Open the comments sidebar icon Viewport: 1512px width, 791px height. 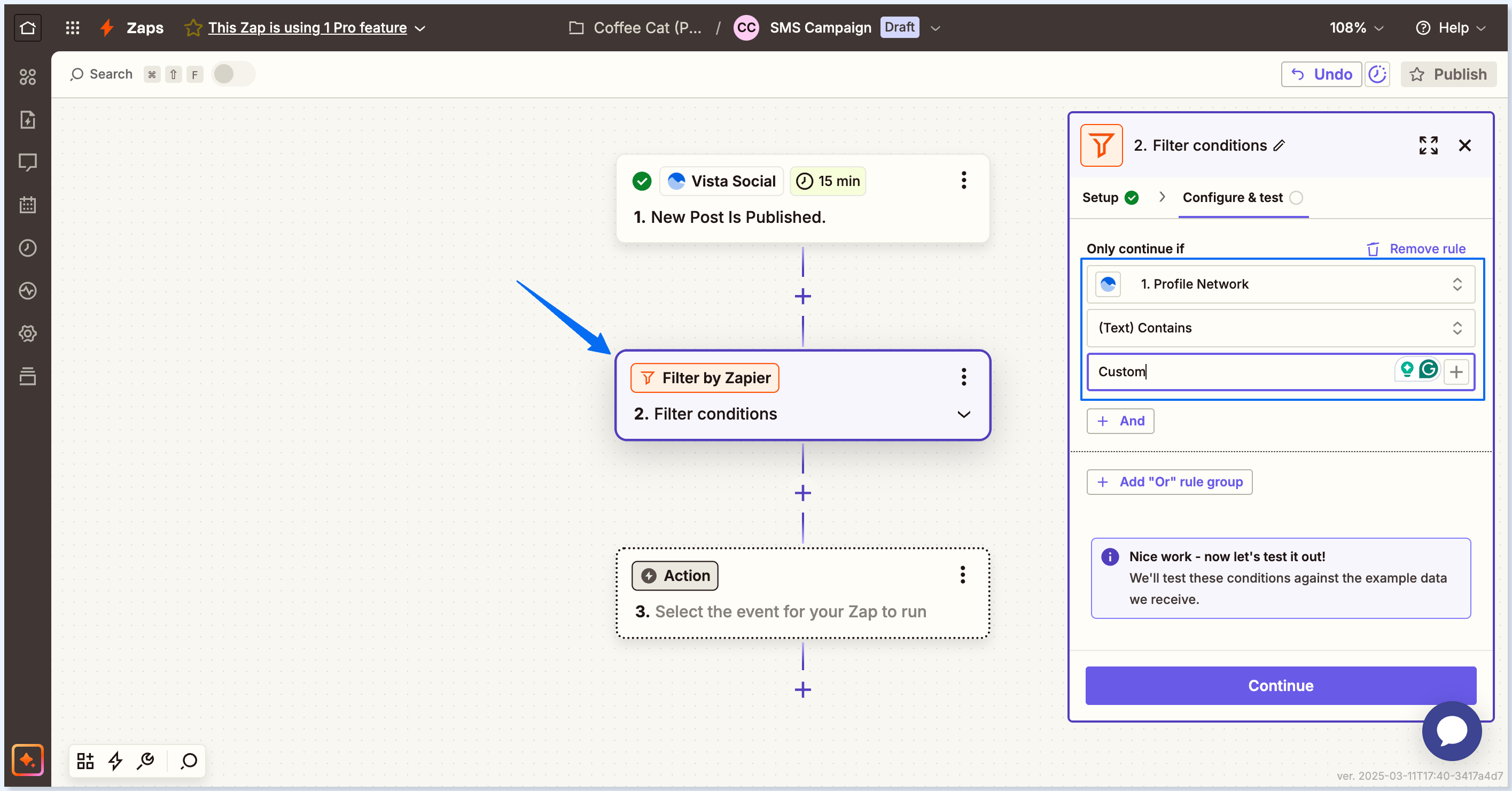click(28, 162)
